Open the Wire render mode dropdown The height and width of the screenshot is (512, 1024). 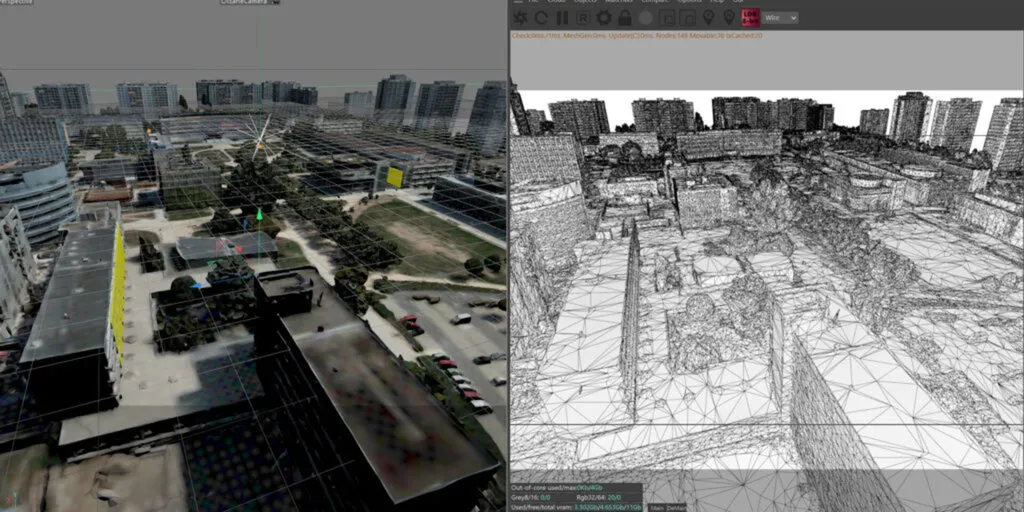tap(780, 18)
